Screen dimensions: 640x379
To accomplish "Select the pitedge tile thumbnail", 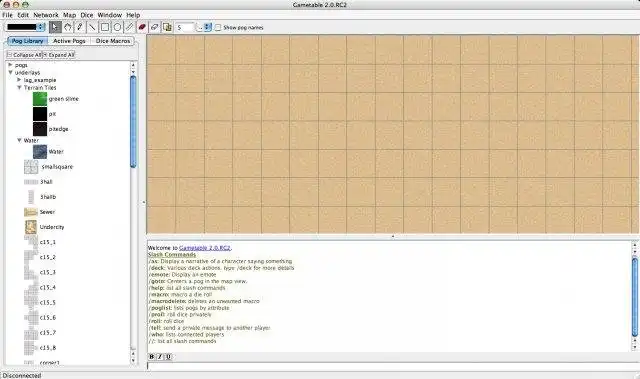I will click(40, 129).
